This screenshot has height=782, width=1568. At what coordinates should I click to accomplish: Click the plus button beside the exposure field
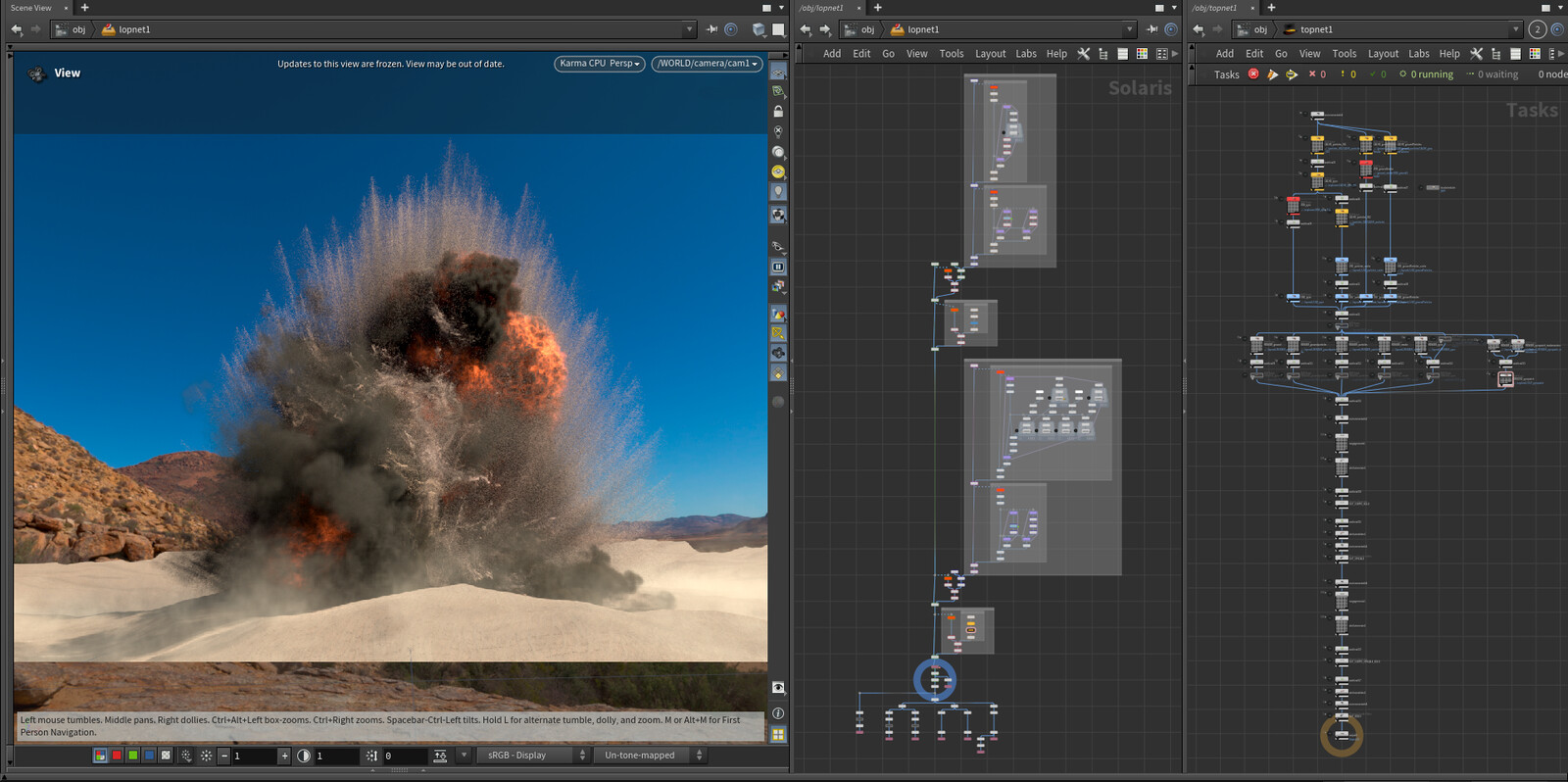coord(285,756)
